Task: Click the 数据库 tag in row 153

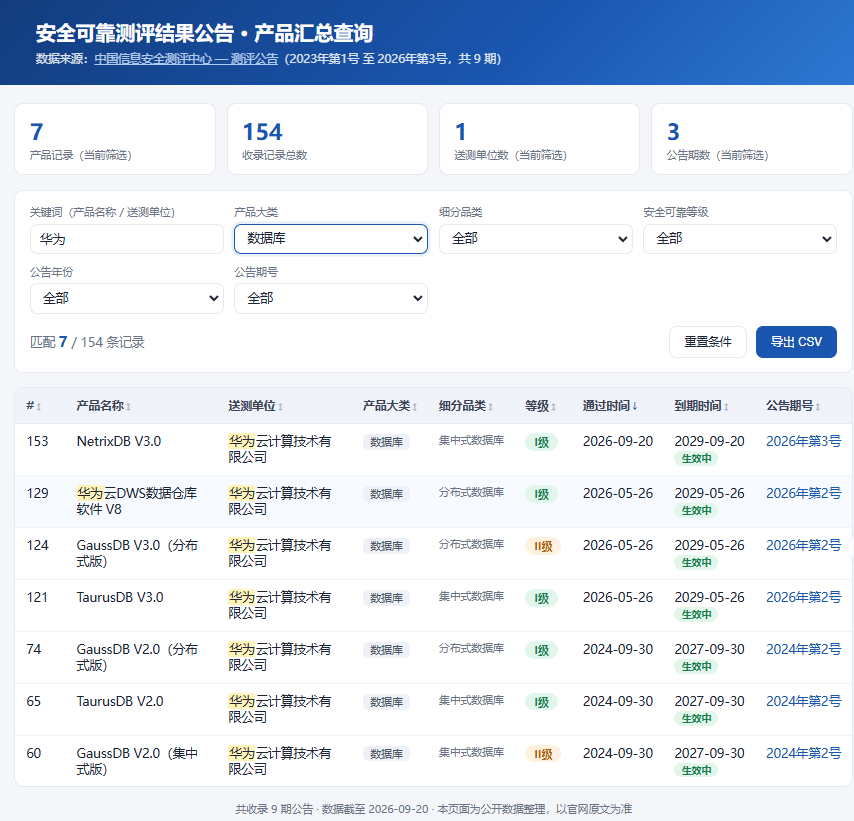Action: [x=386, y=442]
